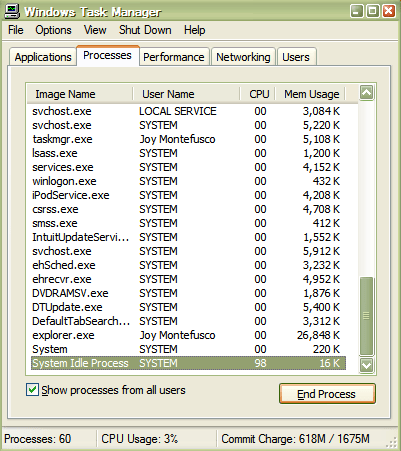Click the scrollbar up arrow

pos(366,93)
